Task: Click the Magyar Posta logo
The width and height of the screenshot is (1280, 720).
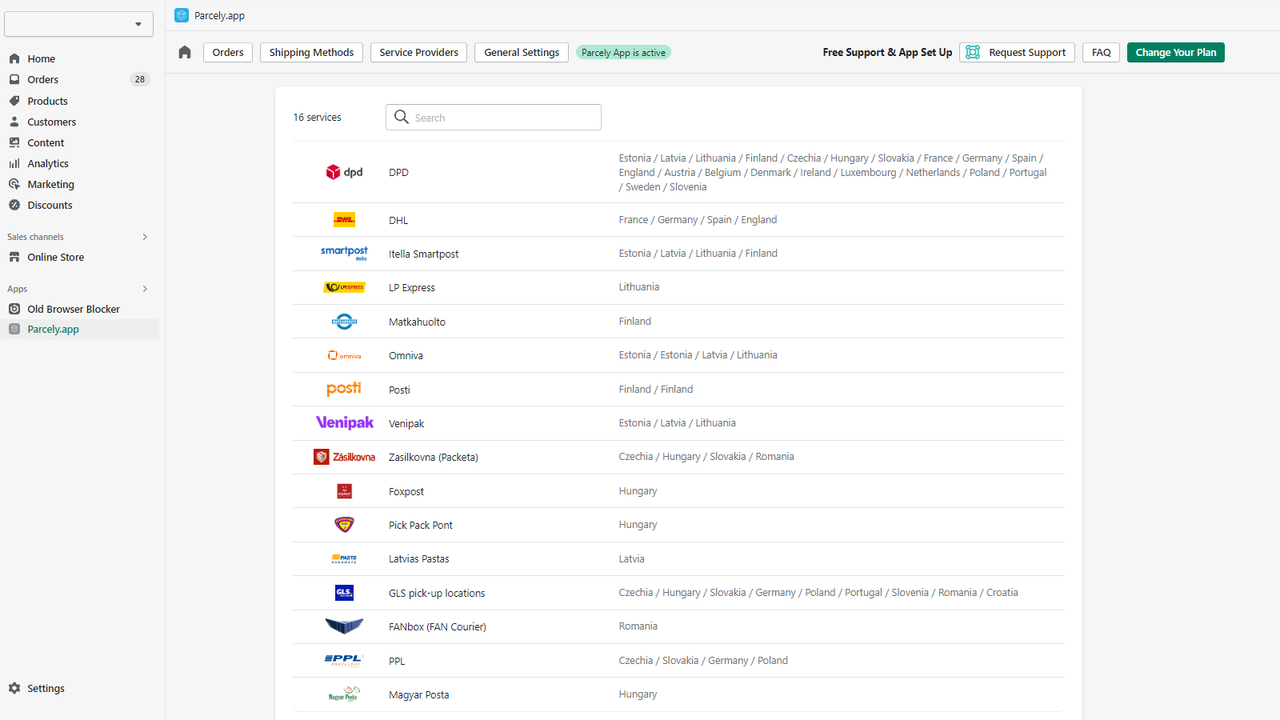Action: click(x=344, y=694)
